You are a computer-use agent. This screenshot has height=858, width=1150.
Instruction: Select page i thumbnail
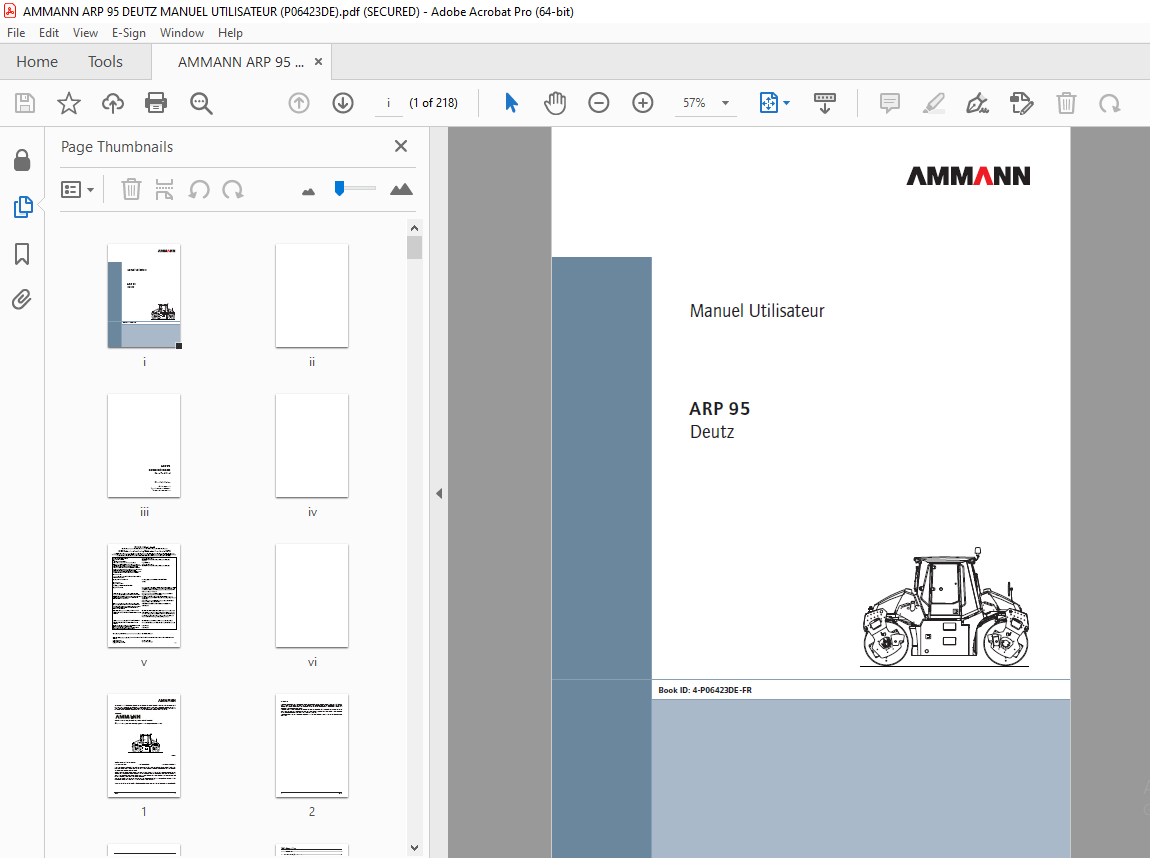(144, 296)
